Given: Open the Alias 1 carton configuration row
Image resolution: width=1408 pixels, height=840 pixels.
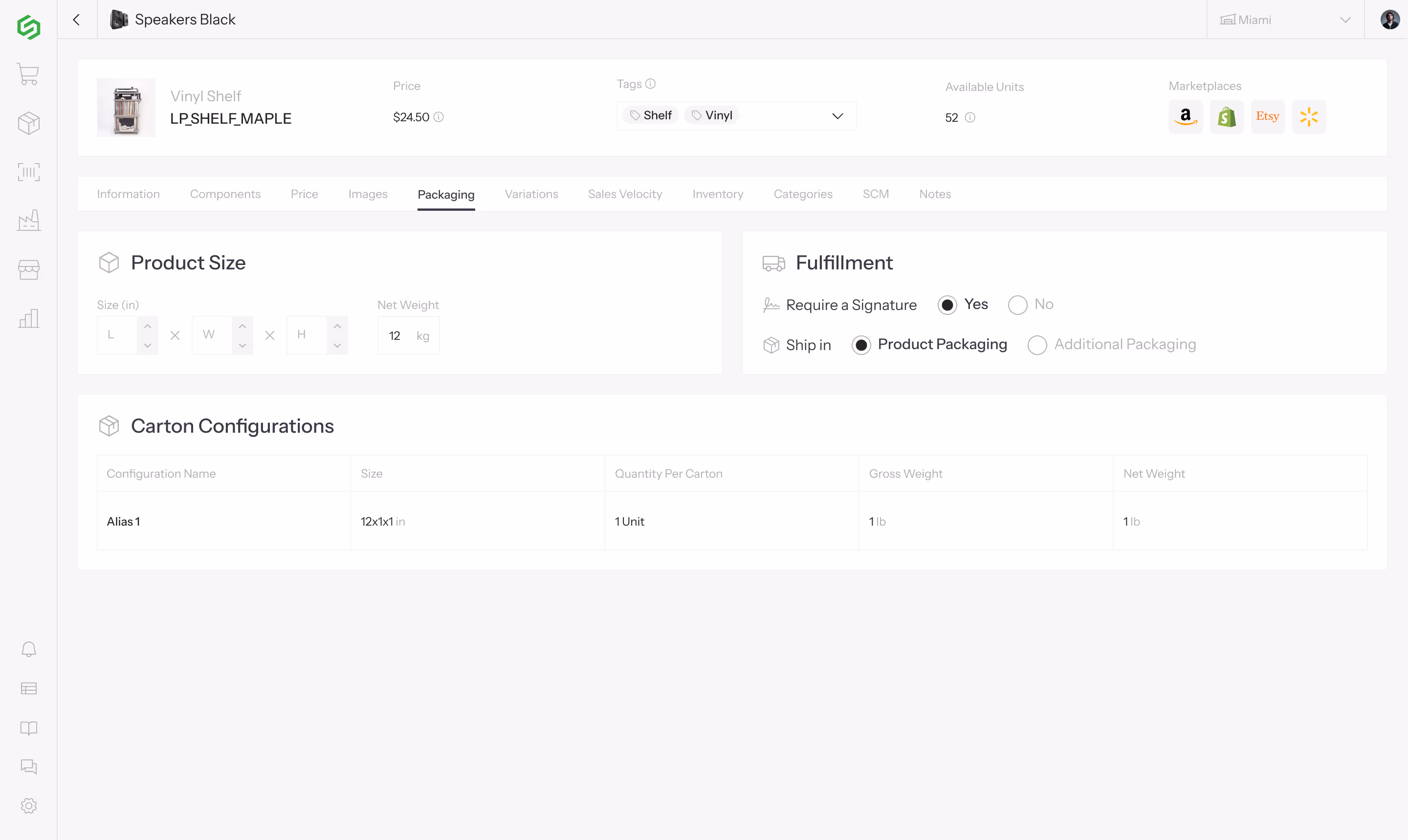Looking at the screenshot, I should [123, 521].
